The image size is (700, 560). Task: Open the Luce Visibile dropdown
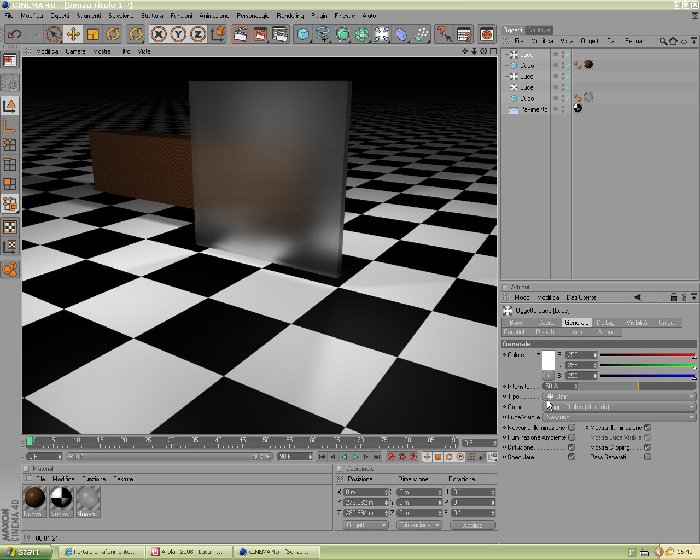coord(619,417)
